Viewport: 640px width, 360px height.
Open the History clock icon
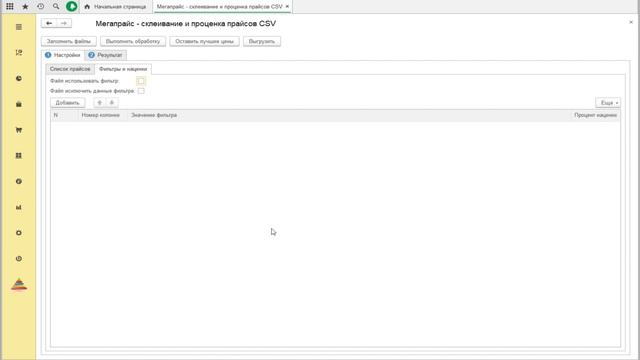[40, 7]
